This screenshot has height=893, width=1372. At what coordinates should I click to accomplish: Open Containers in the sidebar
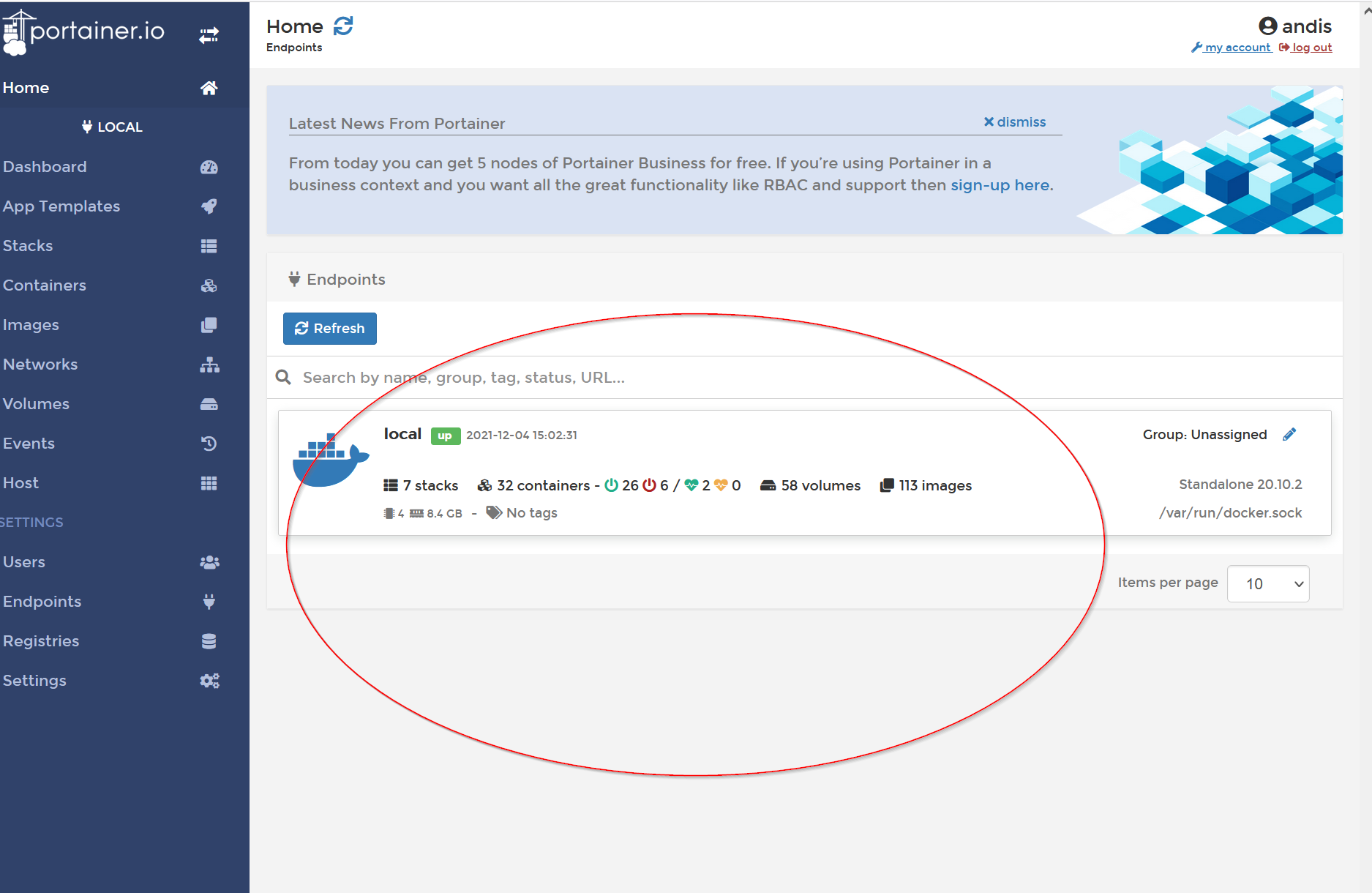pyautogui.click(x=45, y=285)
